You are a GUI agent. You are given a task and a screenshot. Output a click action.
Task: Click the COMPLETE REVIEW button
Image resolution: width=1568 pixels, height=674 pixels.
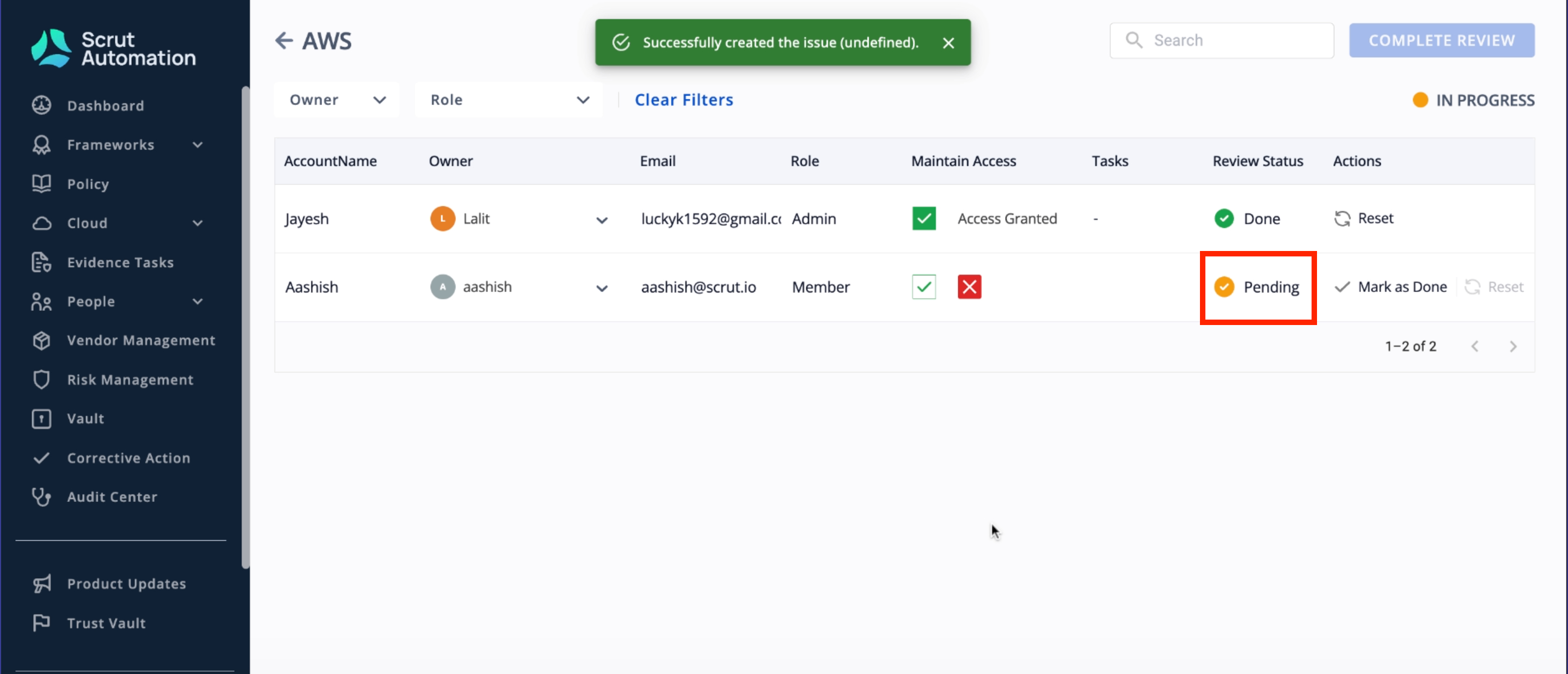1441,40
